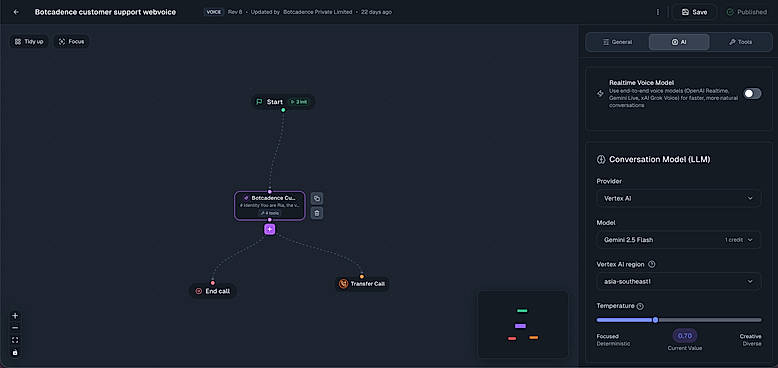Go back using the arrow icon

[x=16, y=12]
